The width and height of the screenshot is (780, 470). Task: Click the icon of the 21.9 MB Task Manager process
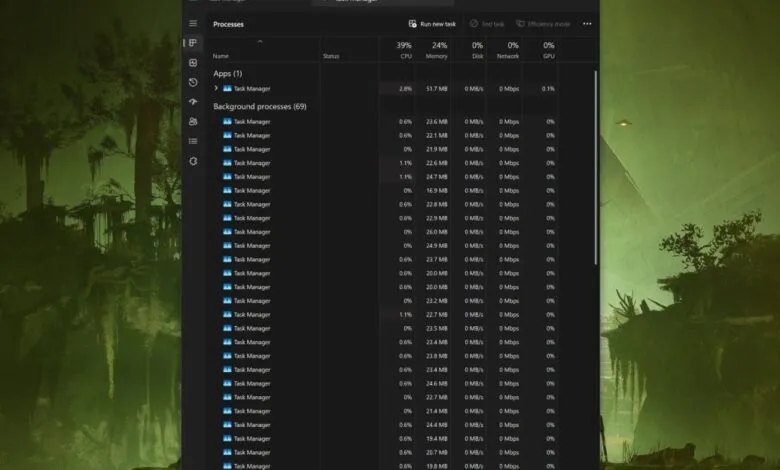click(227, 149)
